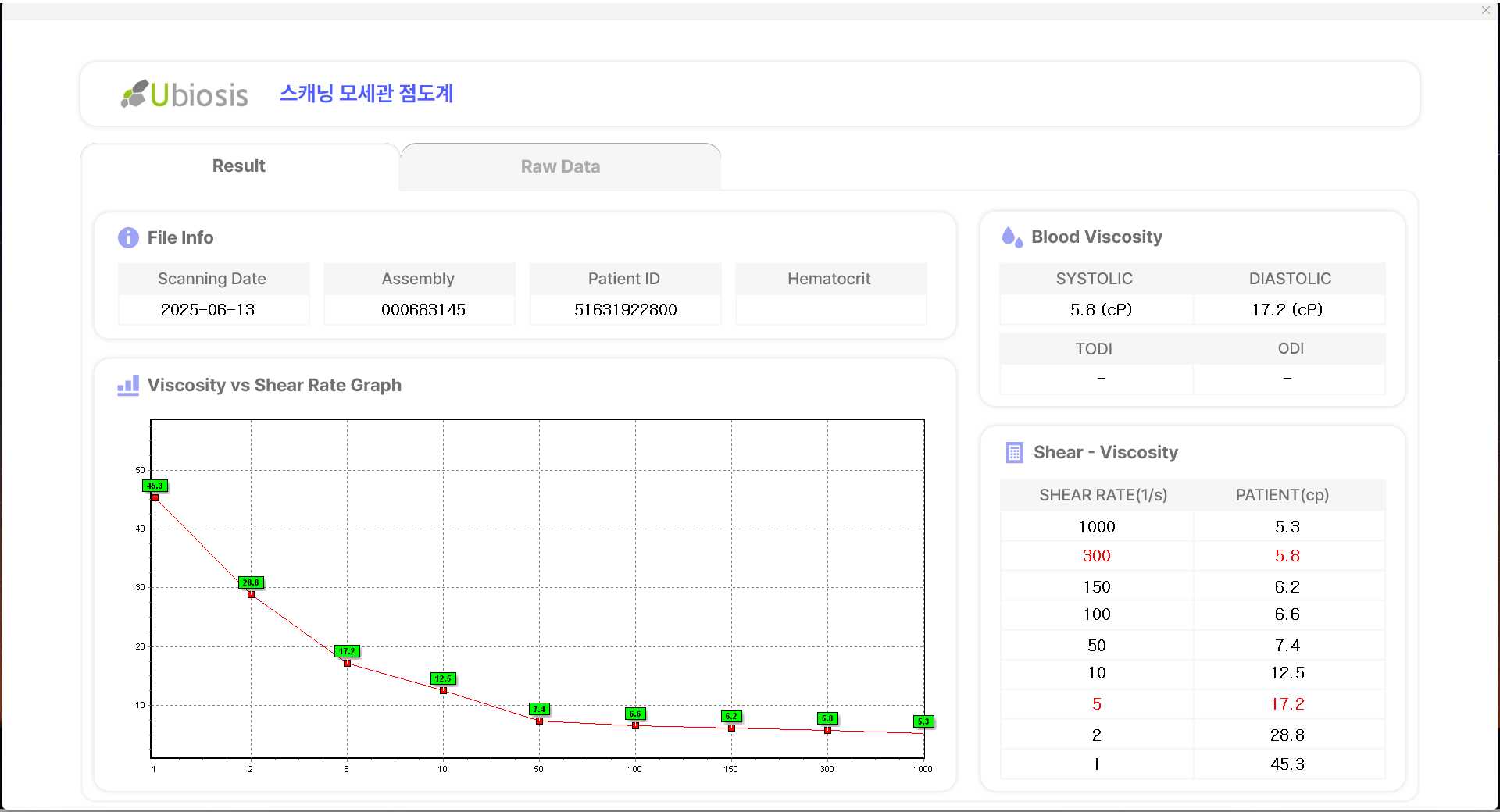Click the 5.3 data label at graph end
This screenshot has height=812, width=1500.
[923, 721]
